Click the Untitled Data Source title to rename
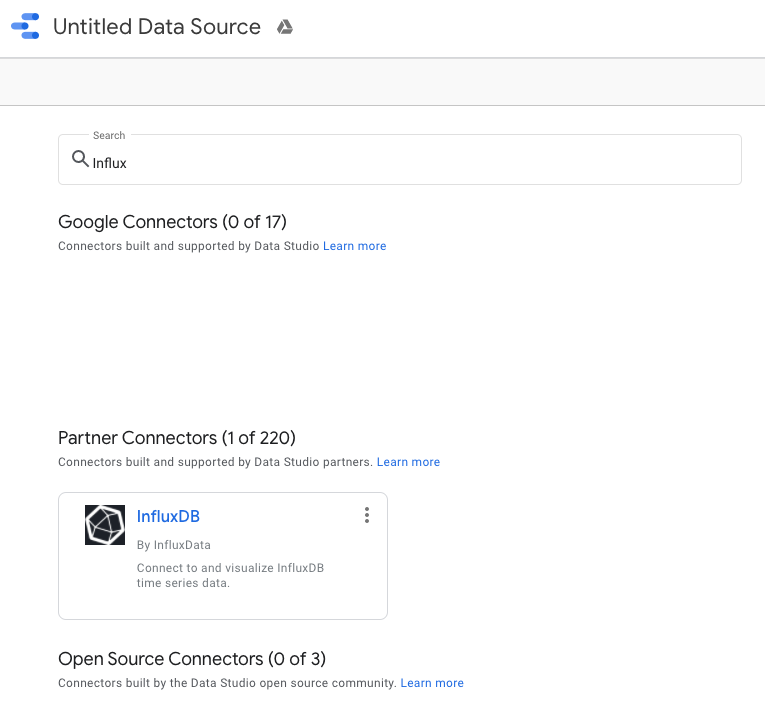 (x=157, y=26)
